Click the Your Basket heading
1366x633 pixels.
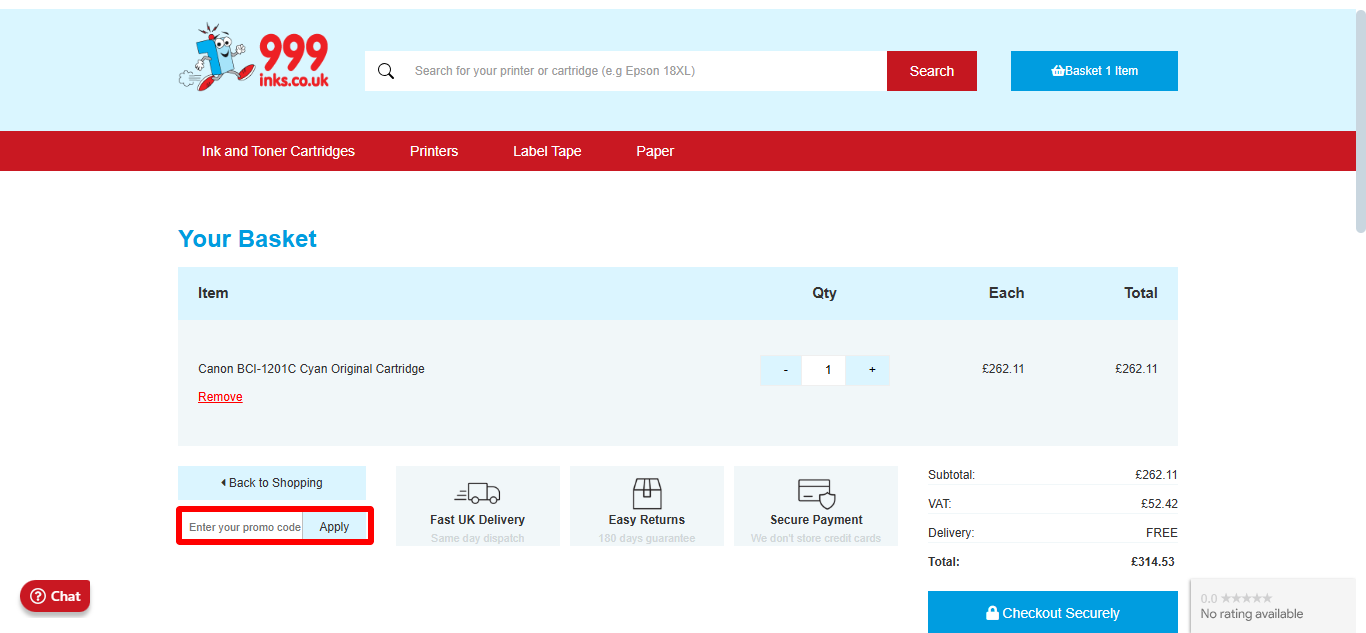click(x=247, y=239)
